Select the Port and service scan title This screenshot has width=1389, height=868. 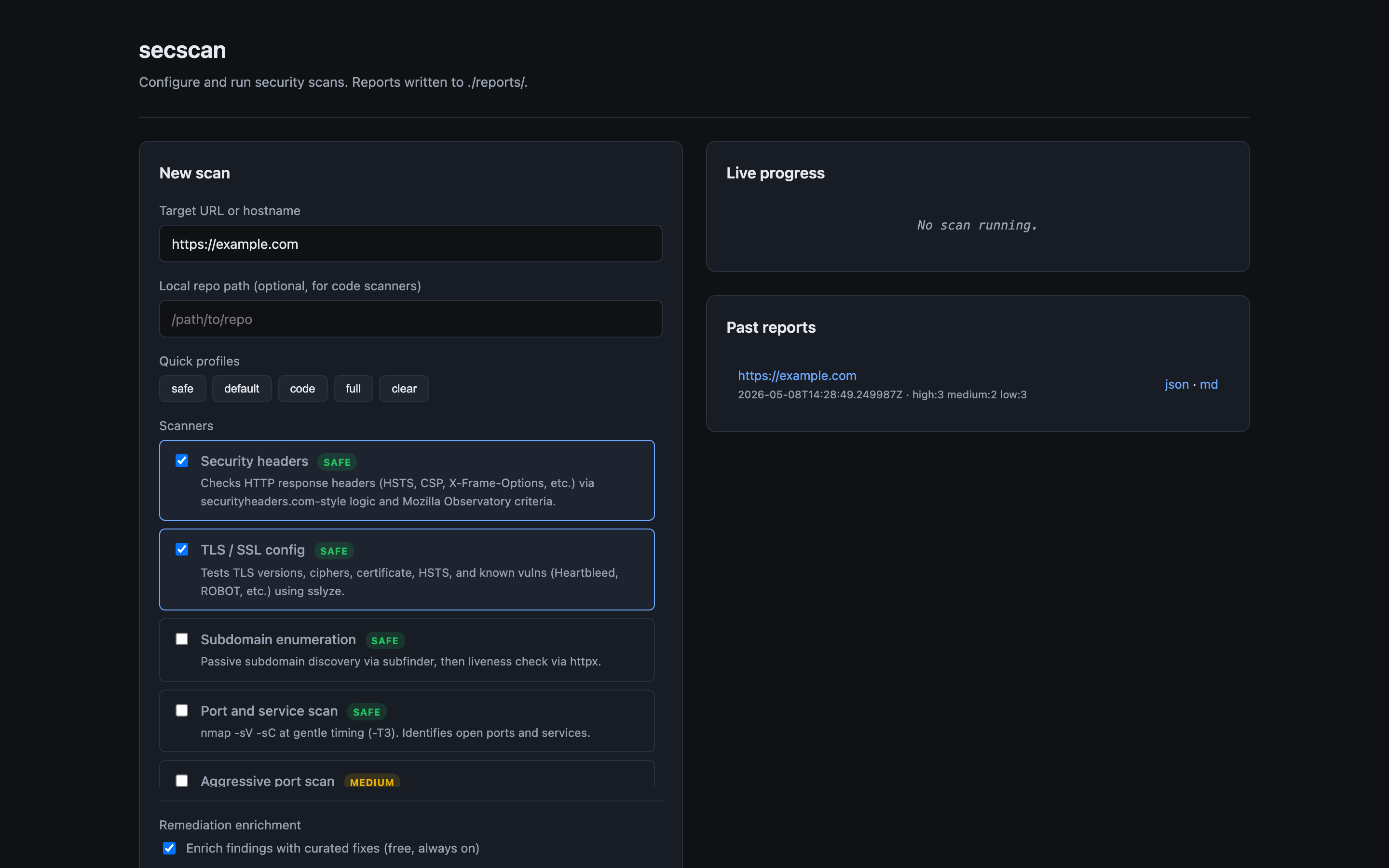click(269, 711)
